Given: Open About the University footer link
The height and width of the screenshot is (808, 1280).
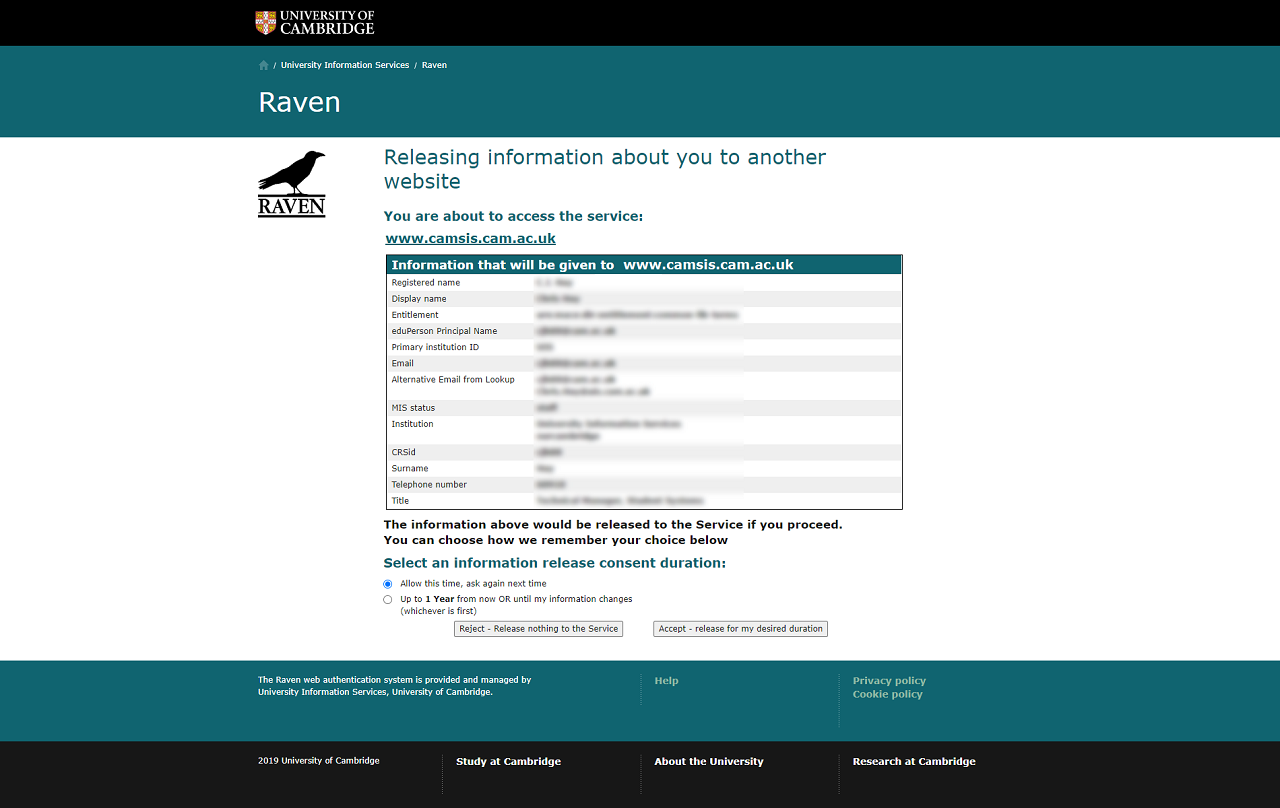Looking at the screenshot, I should (x=709, y=762).
